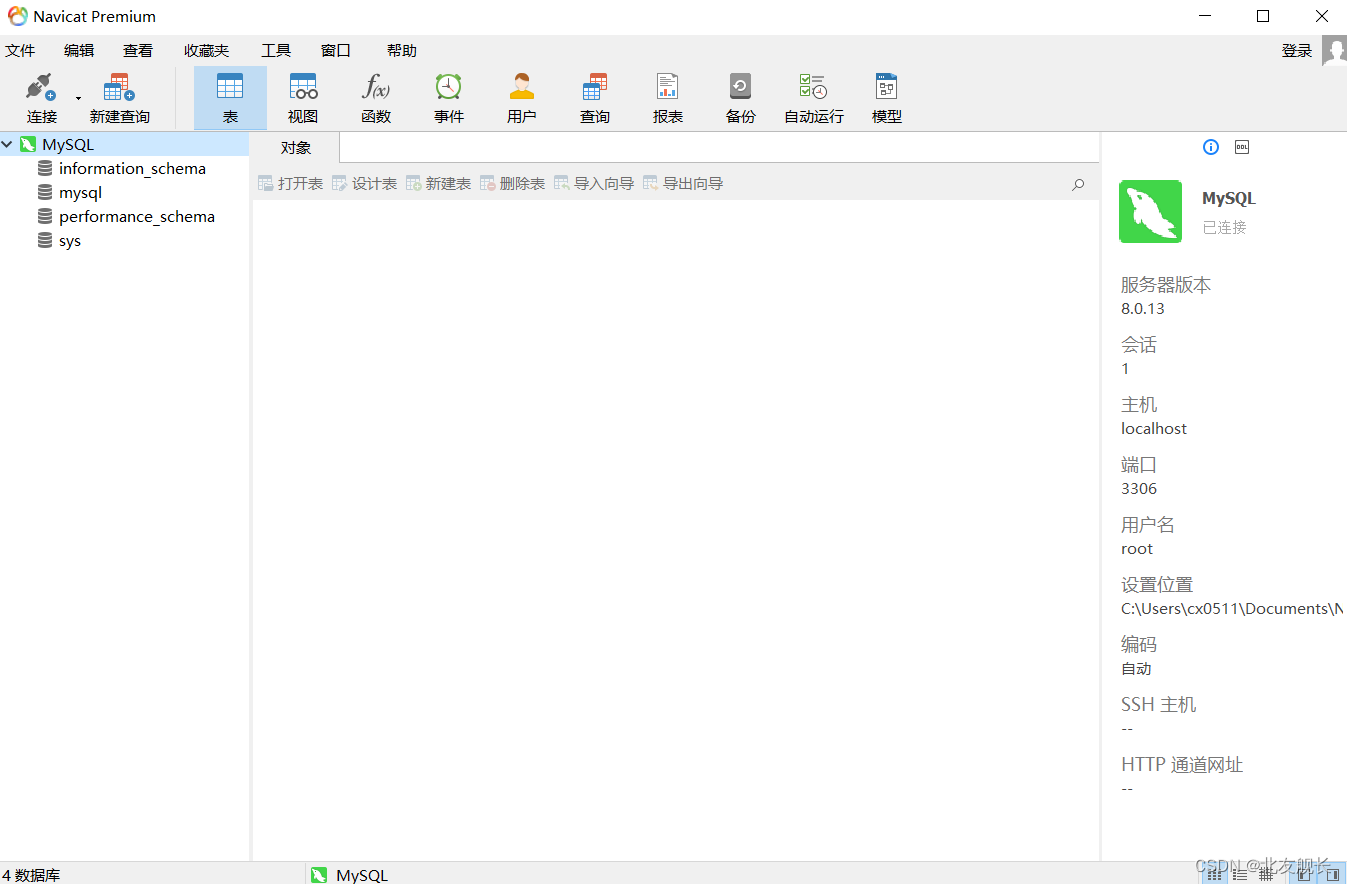Select the MySQL connection in tree
This screenshot has height=884, width=1347.
(x=68, y=145)
